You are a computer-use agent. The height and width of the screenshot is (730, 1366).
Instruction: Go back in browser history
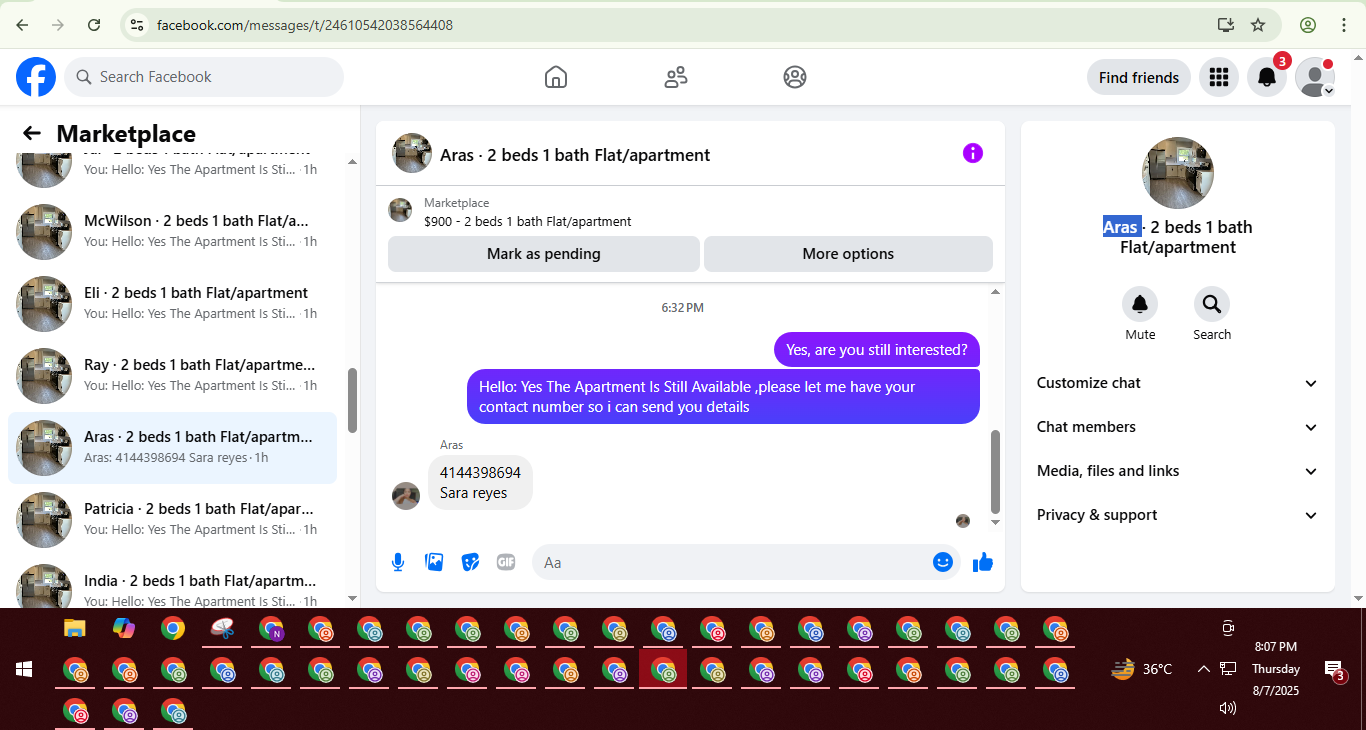coord(22,25)
